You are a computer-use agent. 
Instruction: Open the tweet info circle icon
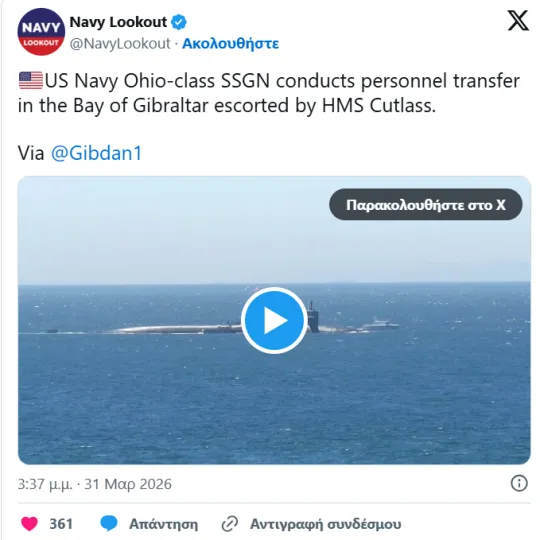pos(519,483)
